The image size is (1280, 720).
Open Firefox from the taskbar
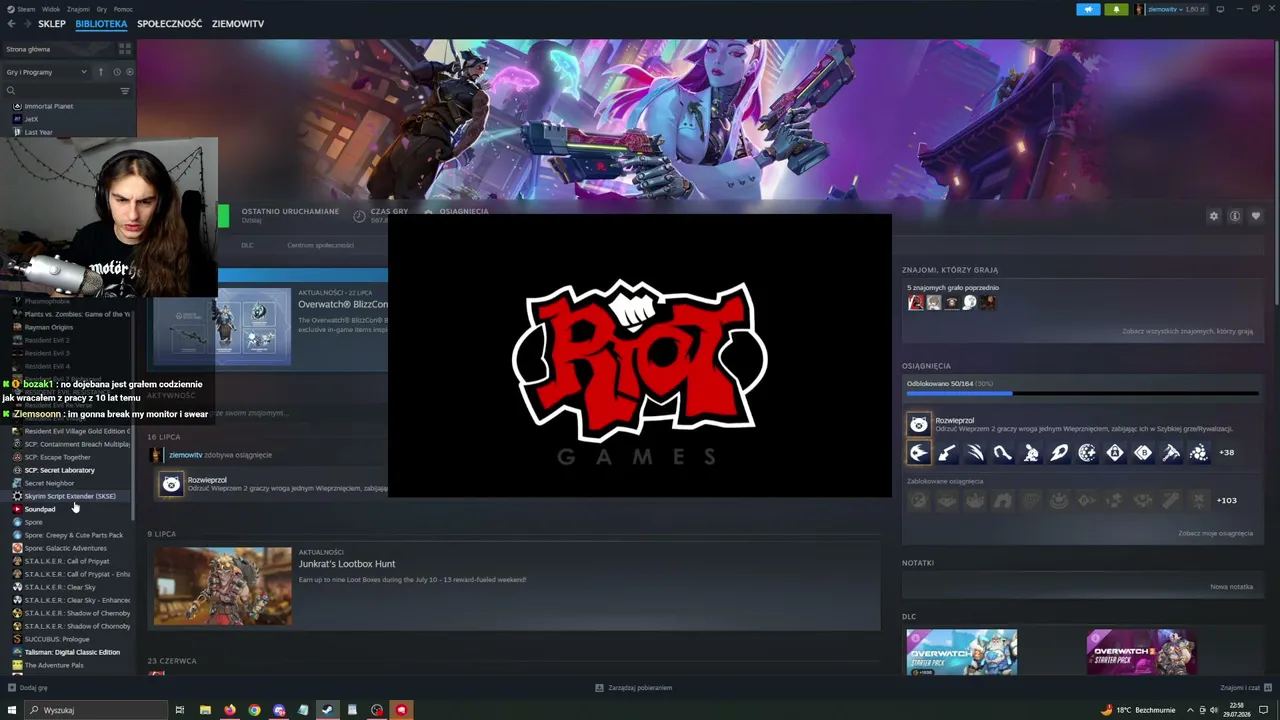coord(230,710)
